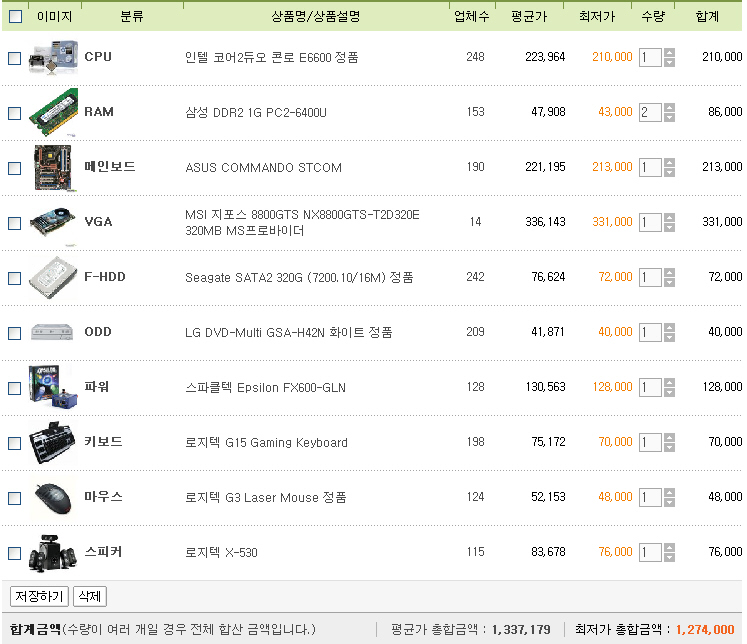Increase the CPU quantity with the up arrow
747x644 pixels.
(x=669, y=53)
